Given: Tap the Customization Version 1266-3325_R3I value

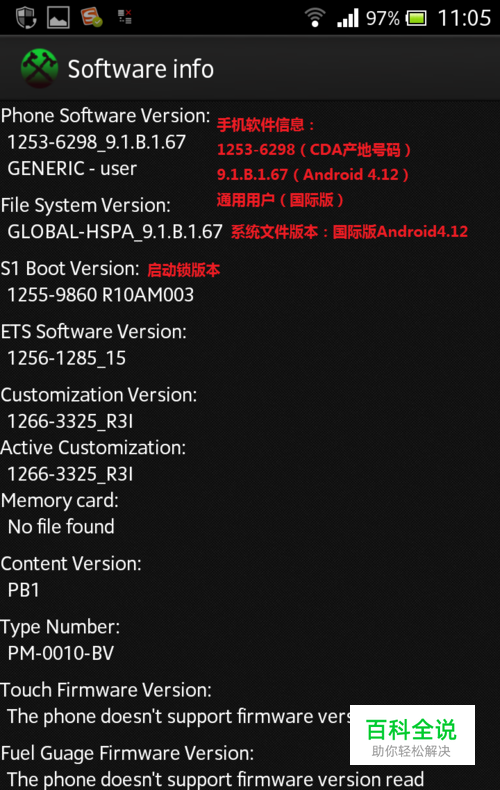Looking at the screenshot, I should pyautogui.click(x=70, y=421).
